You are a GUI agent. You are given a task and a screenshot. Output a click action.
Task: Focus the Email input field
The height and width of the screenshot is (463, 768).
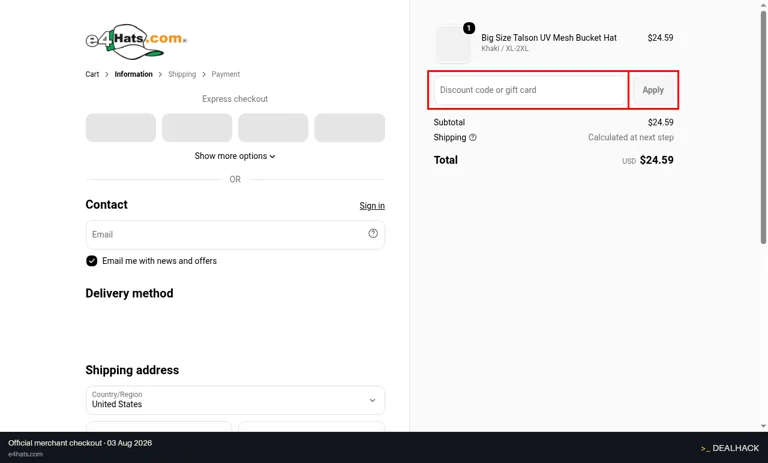point(235,235)
